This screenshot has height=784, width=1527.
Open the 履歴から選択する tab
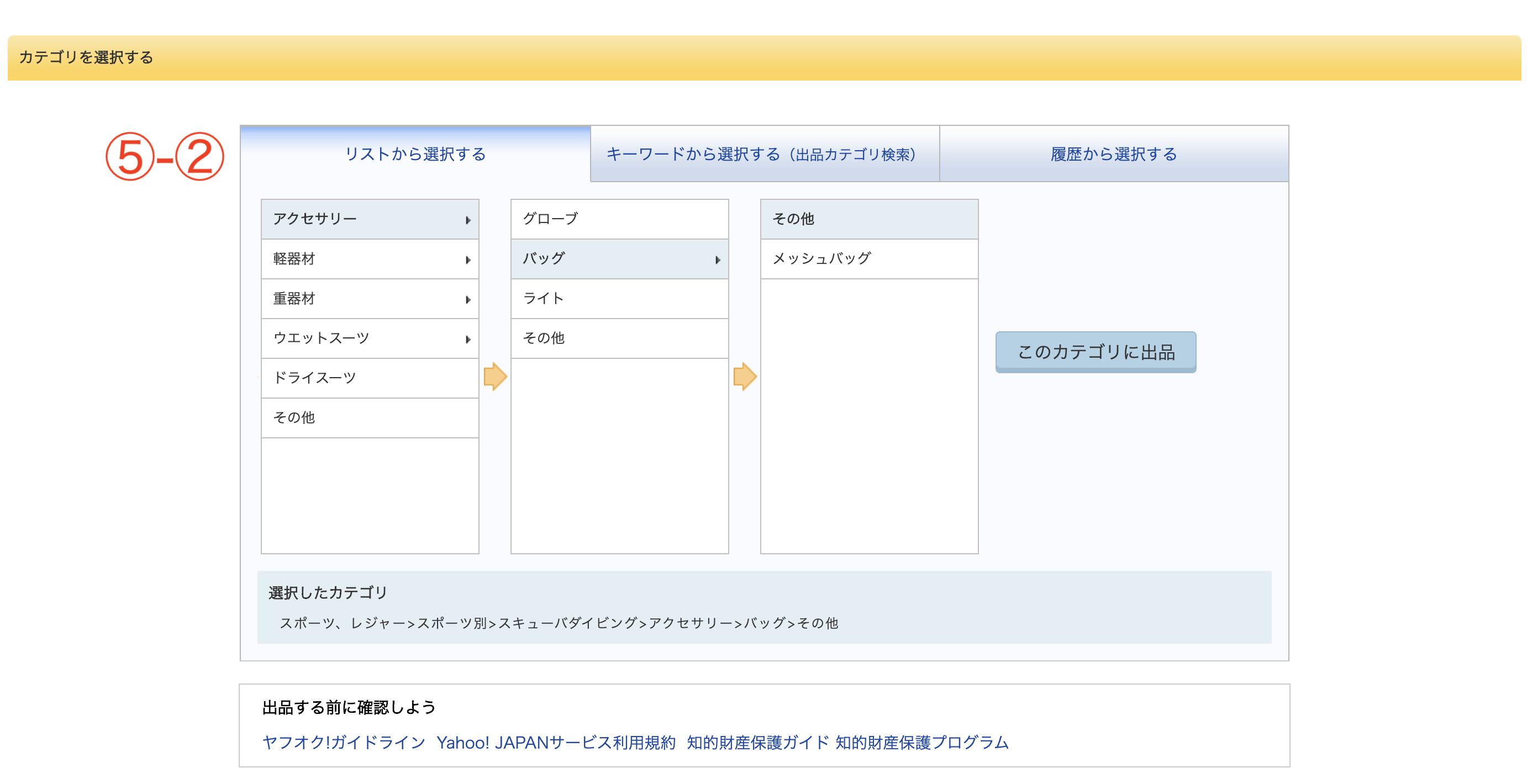(x=1114, y=154)
